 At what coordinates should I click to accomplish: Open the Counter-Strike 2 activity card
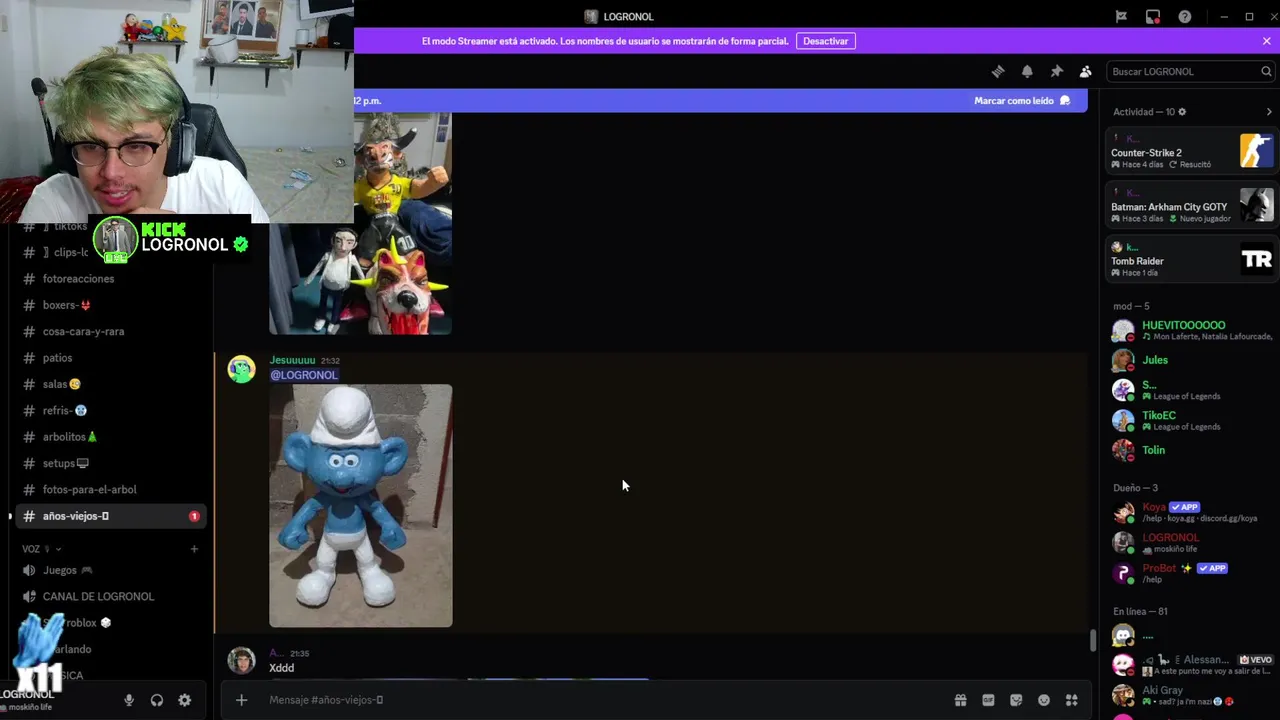click(x=1191, y=152)
